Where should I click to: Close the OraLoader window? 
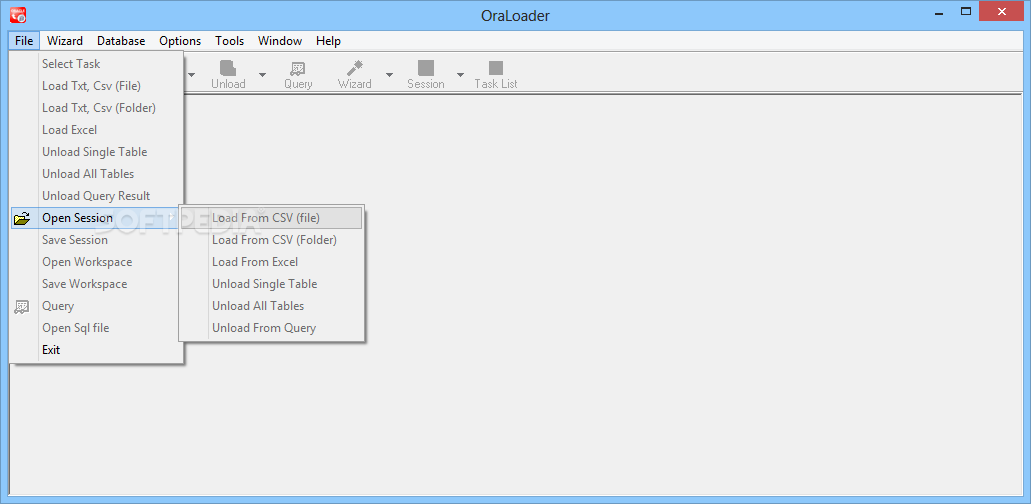pos(1002,11)
